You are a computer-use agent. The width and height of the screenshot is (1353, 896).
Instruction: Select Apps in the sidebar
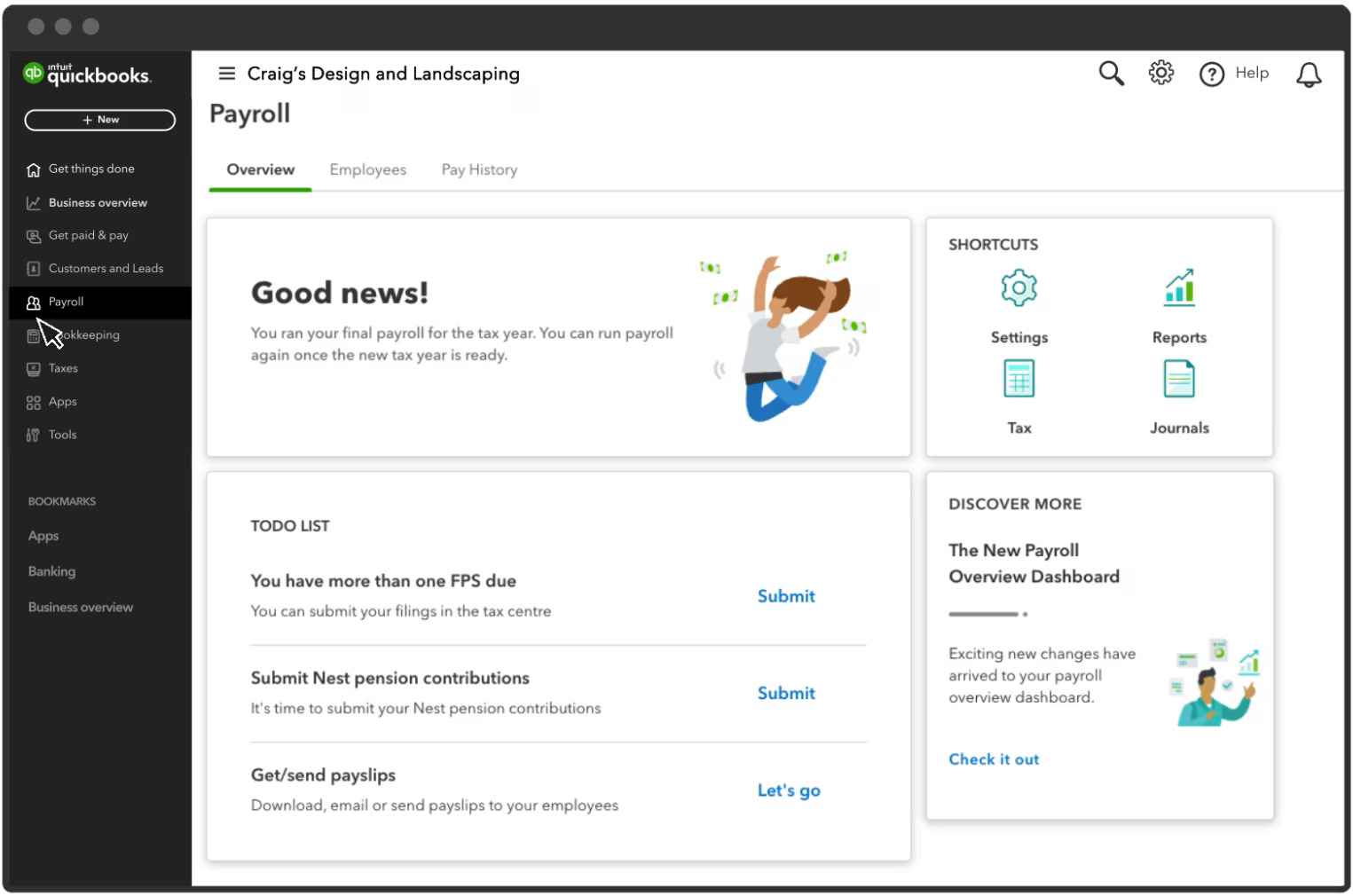pyautogui.click(x=61, y=402)
